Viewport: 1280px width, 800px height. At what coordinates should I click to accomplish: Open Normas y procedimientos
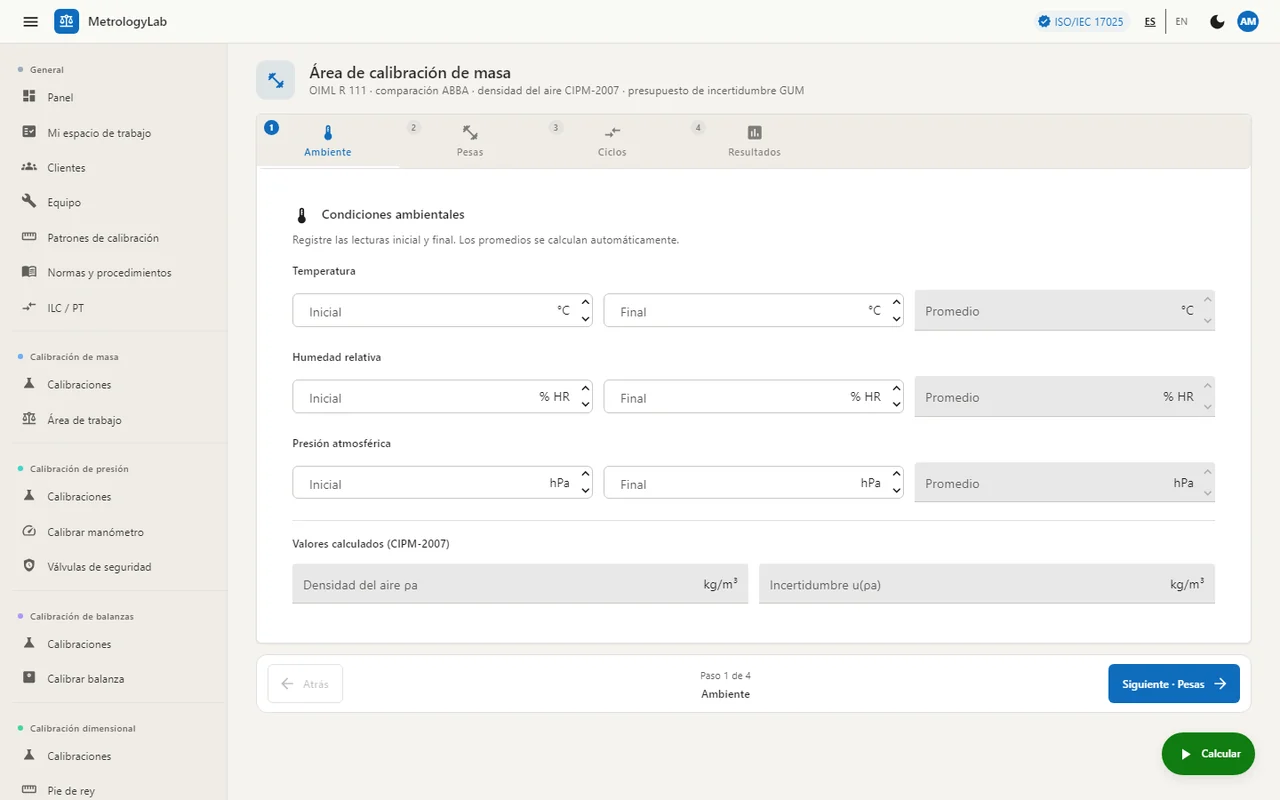click(x=113, y=272)
